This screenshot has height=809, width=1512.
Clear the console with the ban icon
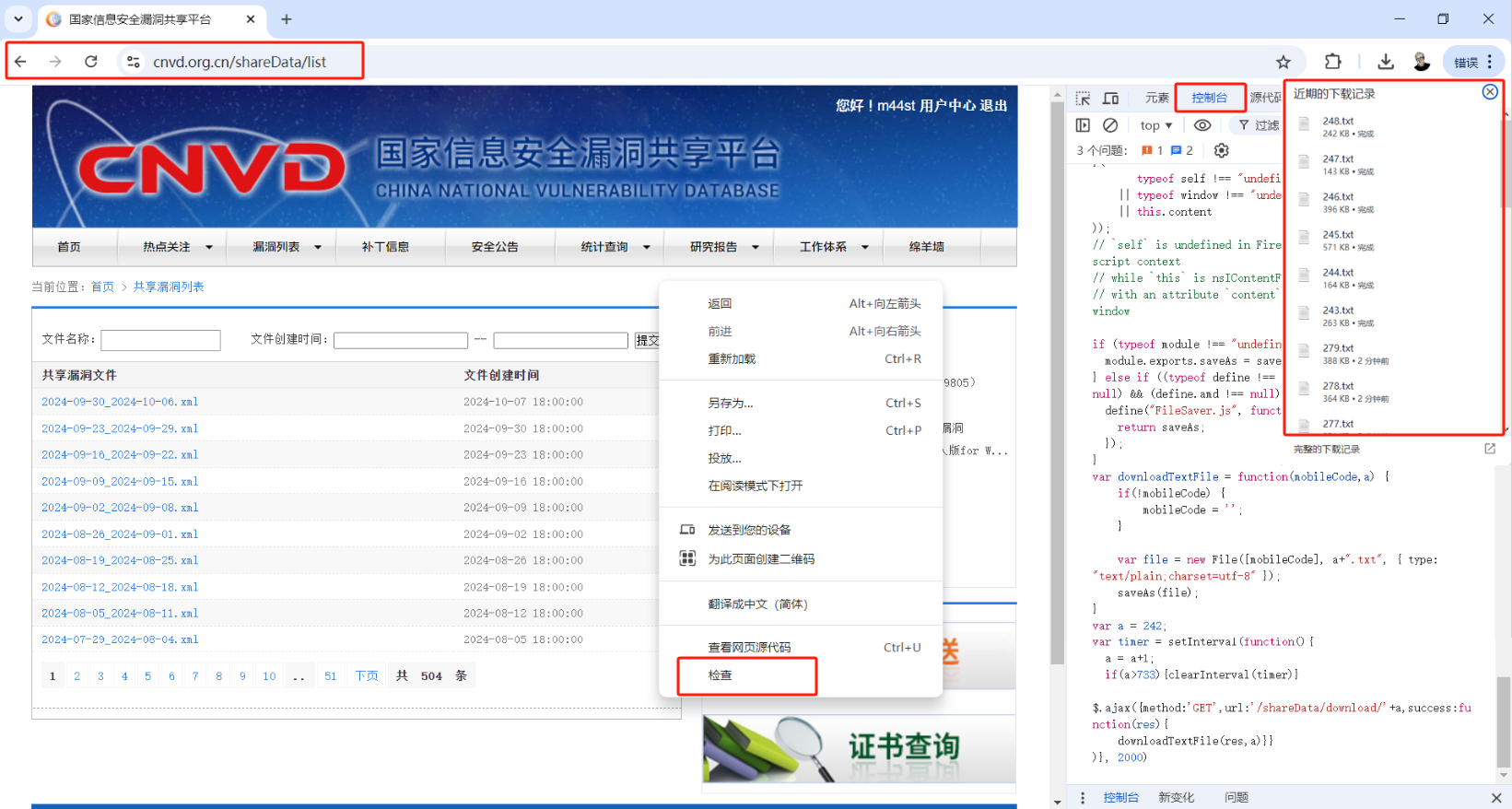click(x=1110, y=125)
